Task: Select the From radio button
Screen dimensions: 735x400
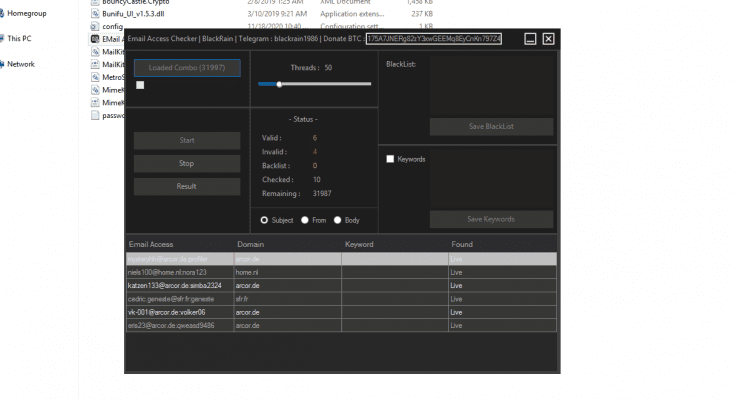Action: 306,220
